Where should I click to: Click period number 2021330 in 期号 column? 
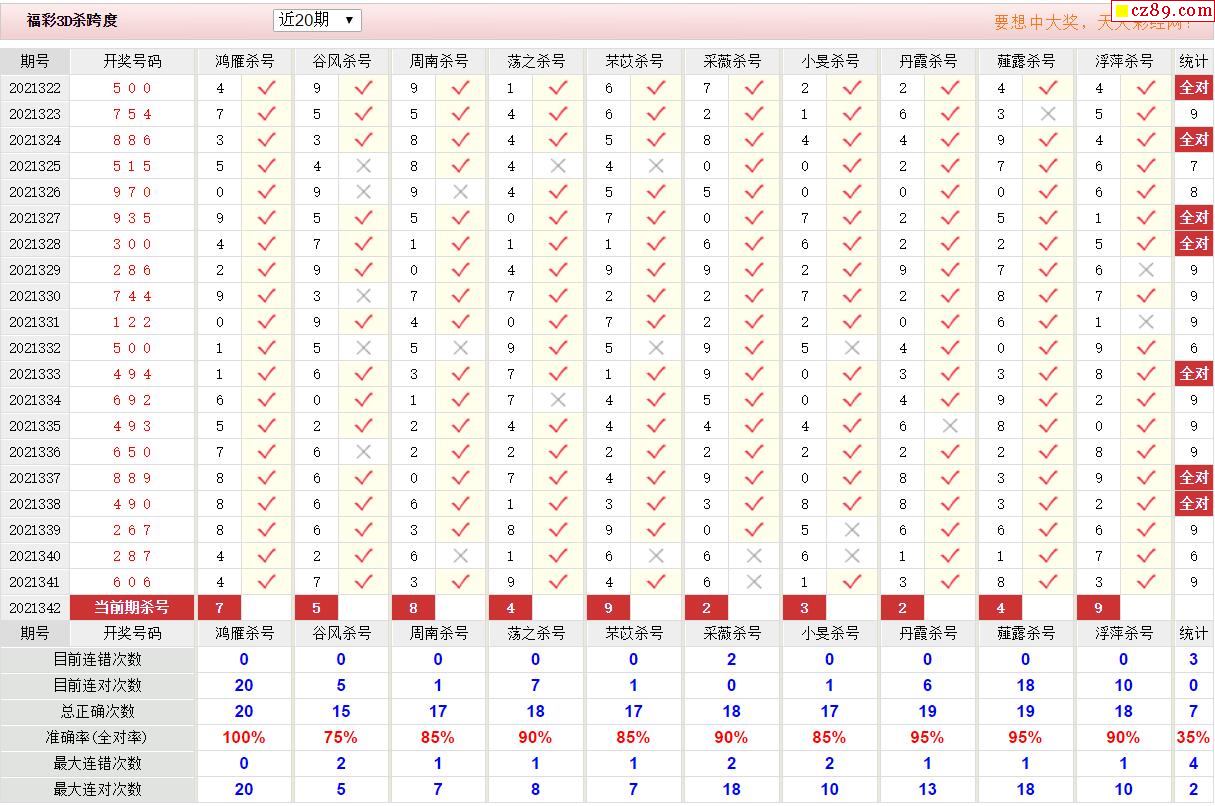pyautogui.click(x=35, y=296)
